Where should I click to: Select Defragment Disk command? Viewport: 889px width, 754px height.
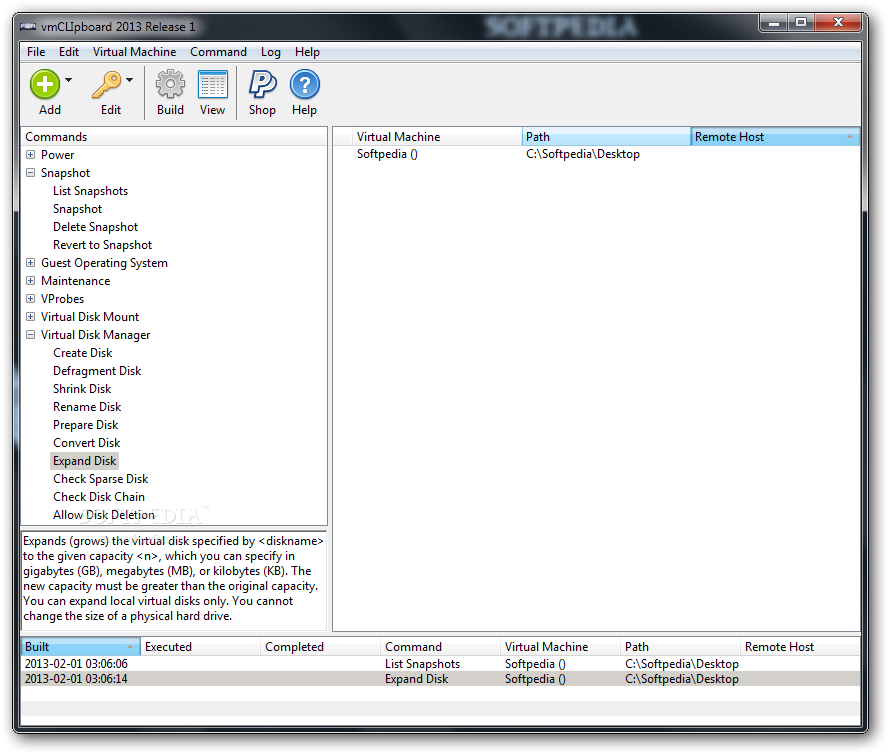click(x=97, y=371)
